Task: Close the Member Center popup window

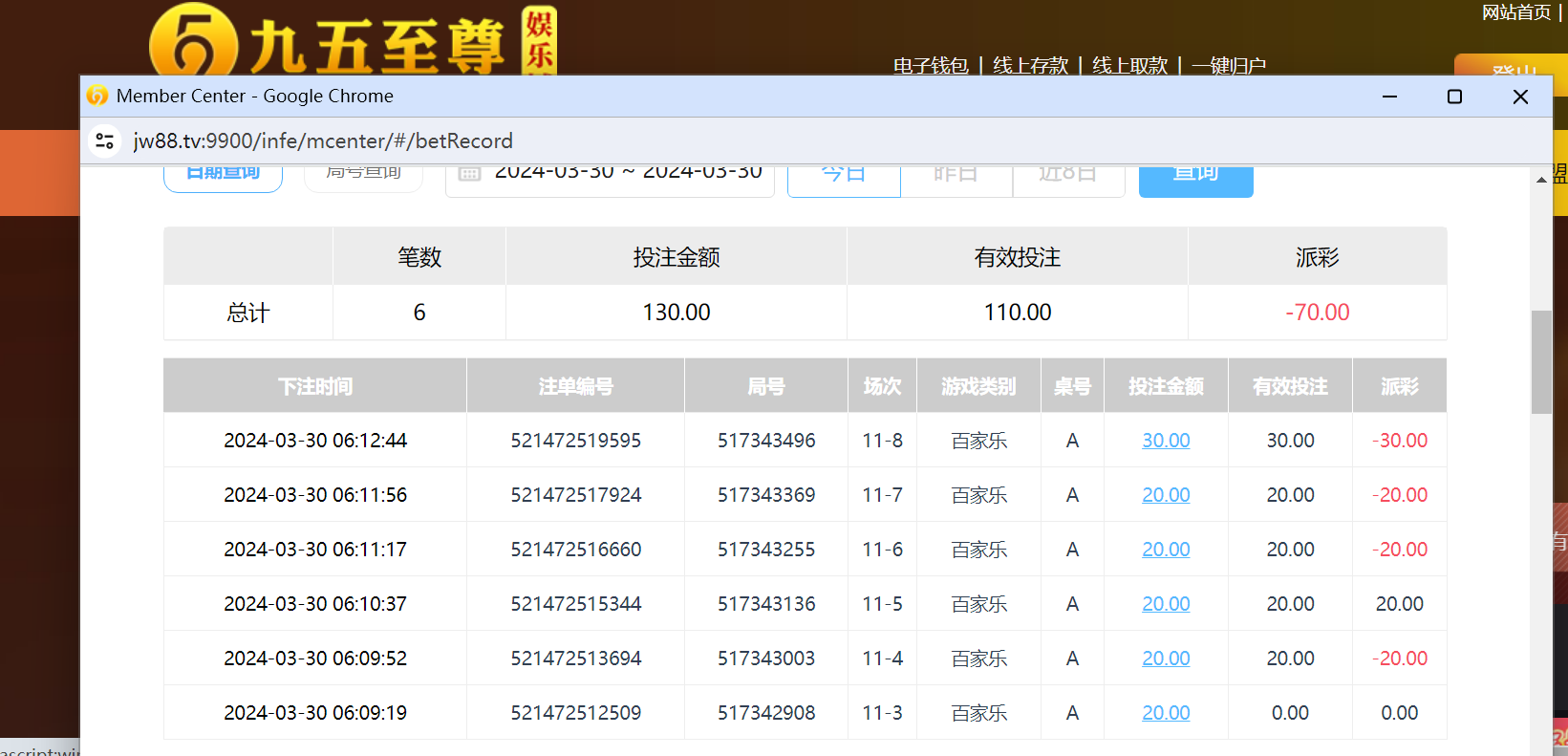Action: point(1520,97)
